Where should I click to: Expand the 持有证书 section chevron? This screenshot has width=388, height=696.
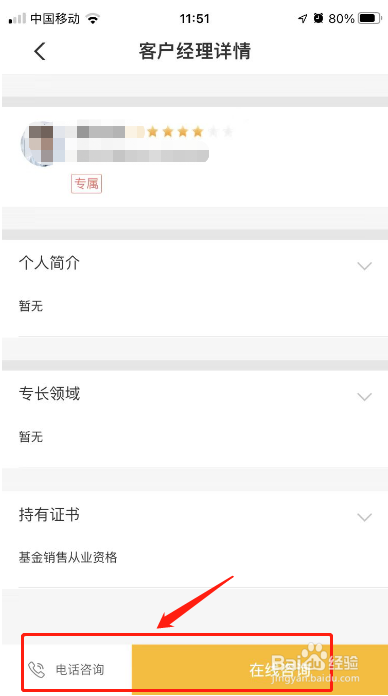pos(364,517)
